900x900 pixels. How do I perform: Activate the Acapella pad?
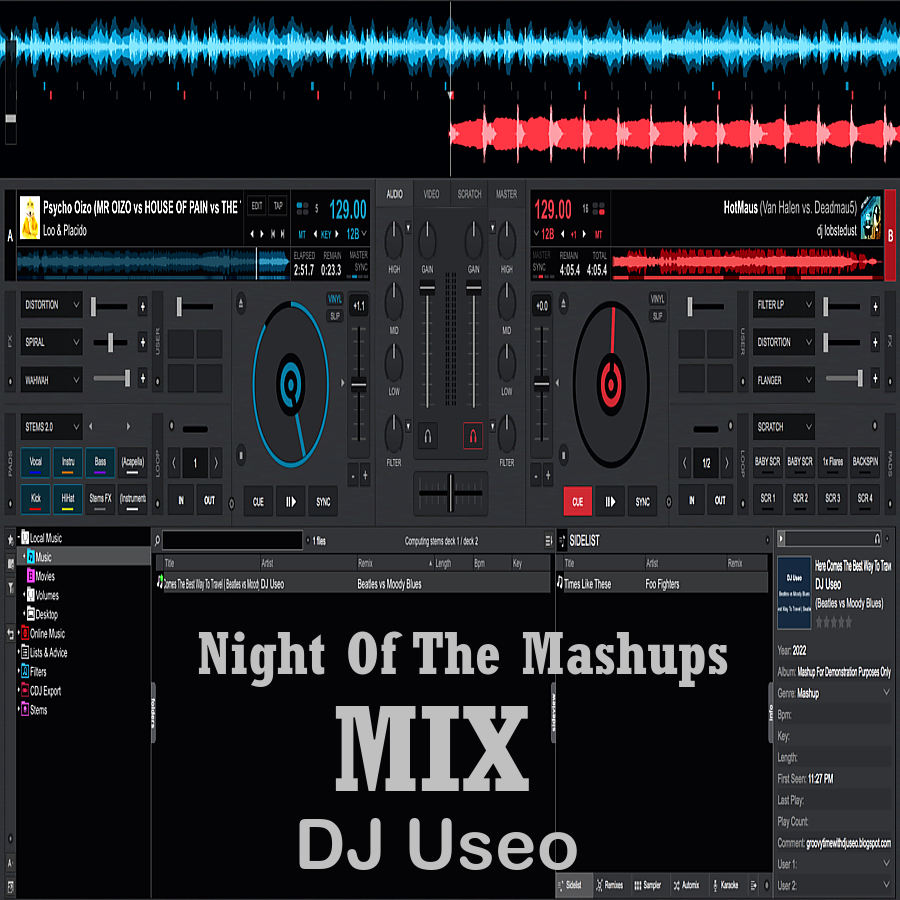coord(133,463)
